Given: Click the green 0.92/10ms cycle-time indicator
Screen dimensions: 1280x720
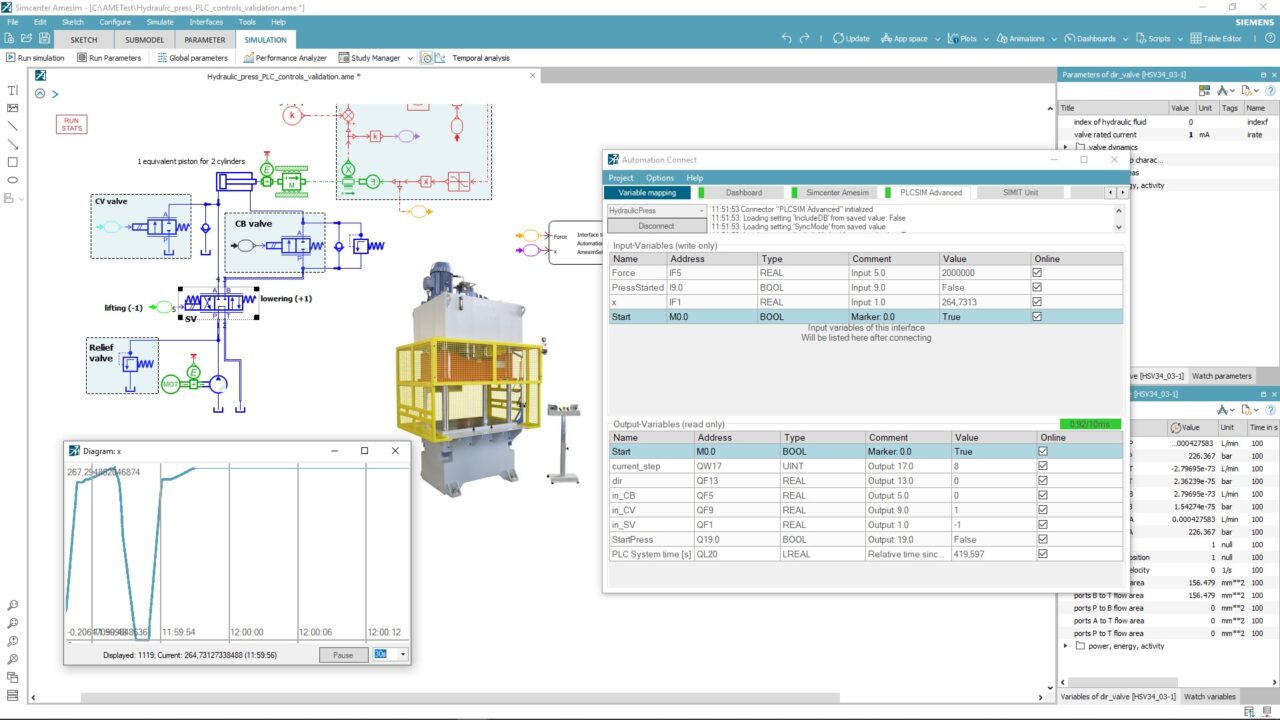Looking at the screenshot, I should pyautogui.click(x=1090, y=424).
